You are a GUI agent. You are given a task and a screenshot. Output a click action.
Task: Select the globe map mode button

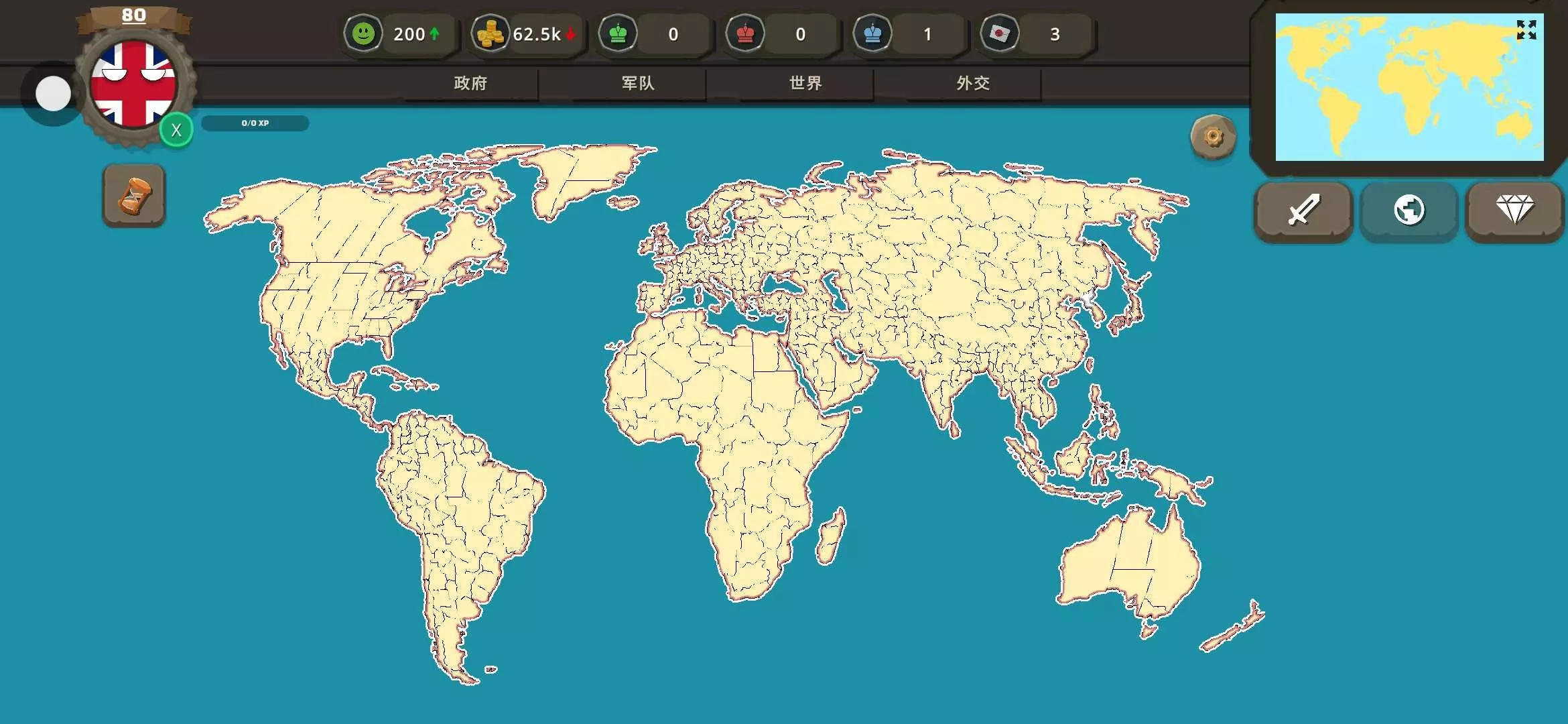point(1409,210)
